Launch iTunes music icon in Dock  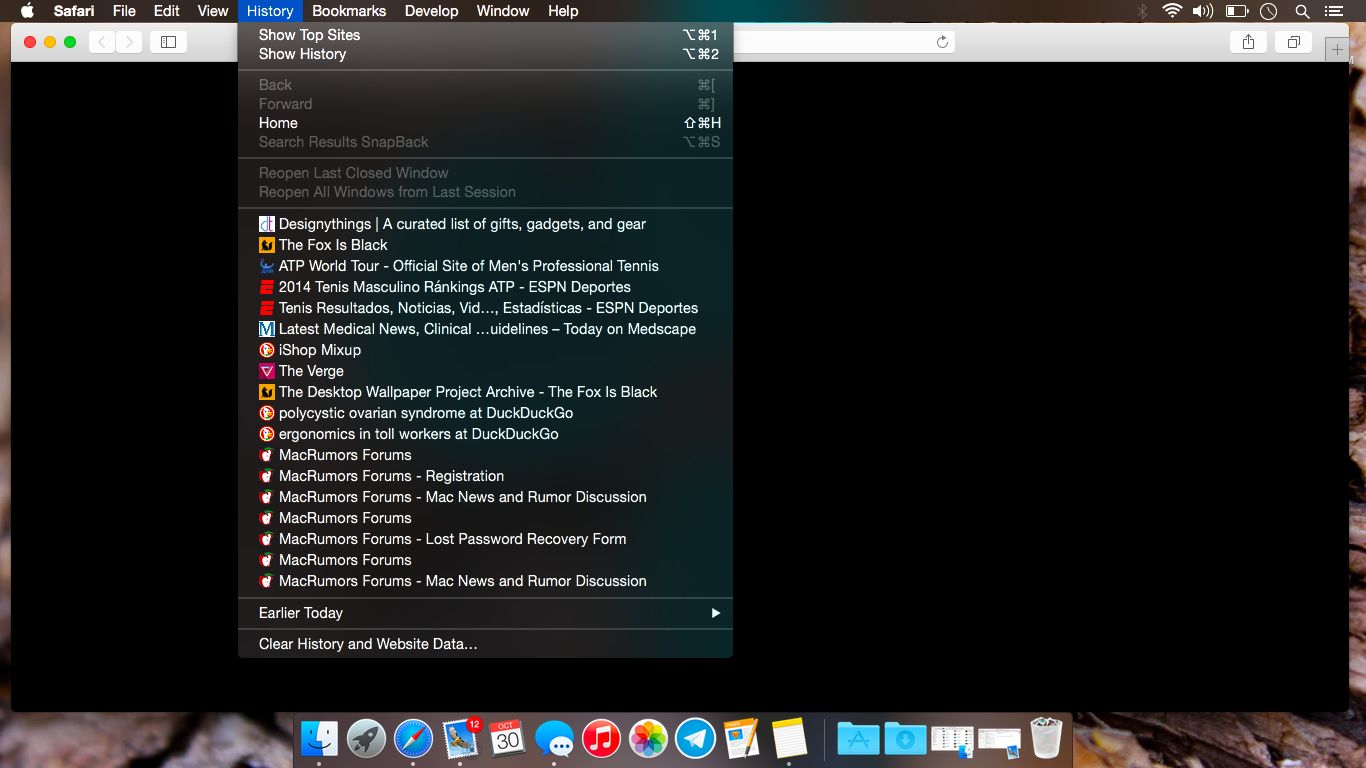[x=601, y=739]
